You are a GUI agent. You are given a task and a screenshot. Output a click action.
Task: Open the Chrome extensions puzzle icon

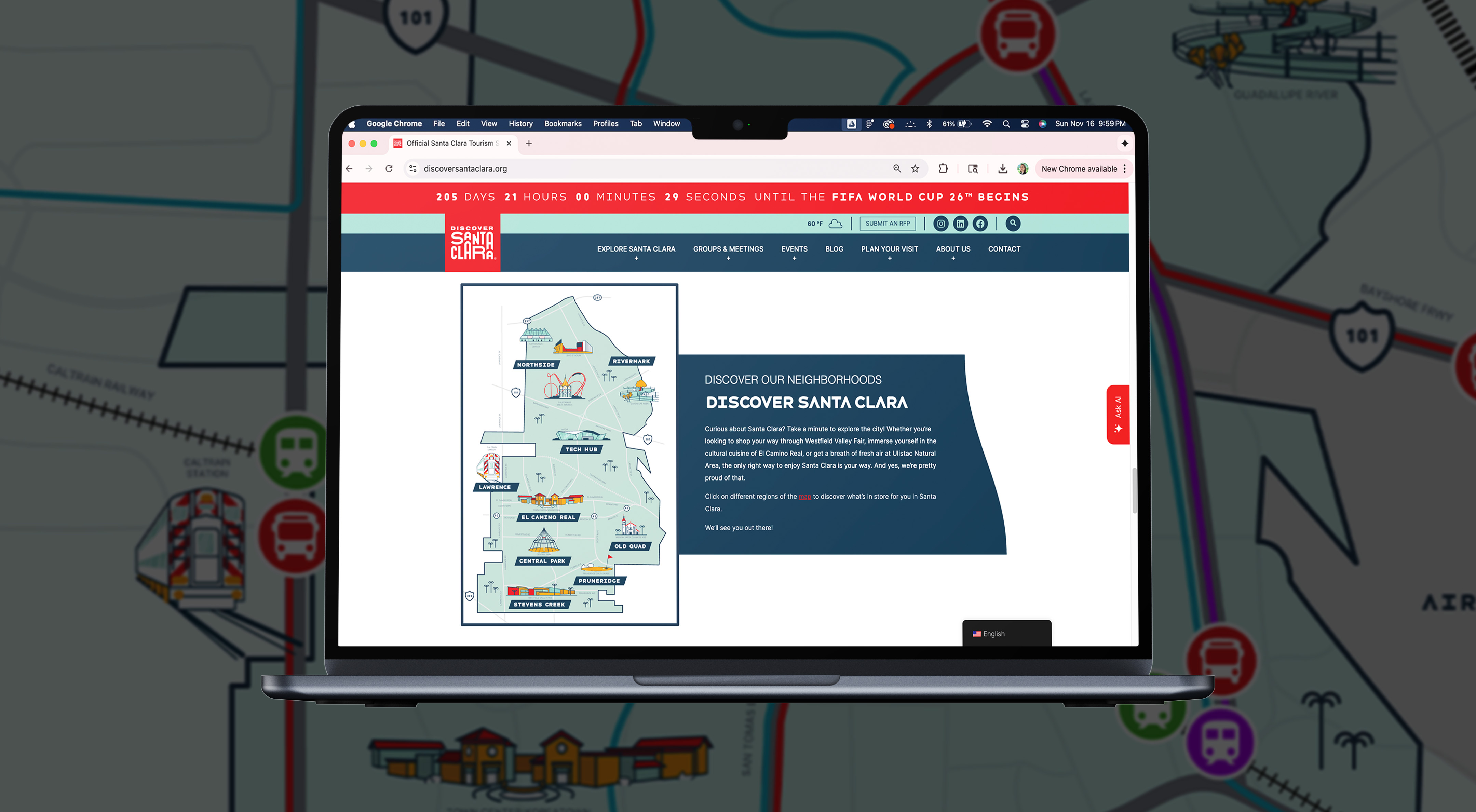[943, 168]
